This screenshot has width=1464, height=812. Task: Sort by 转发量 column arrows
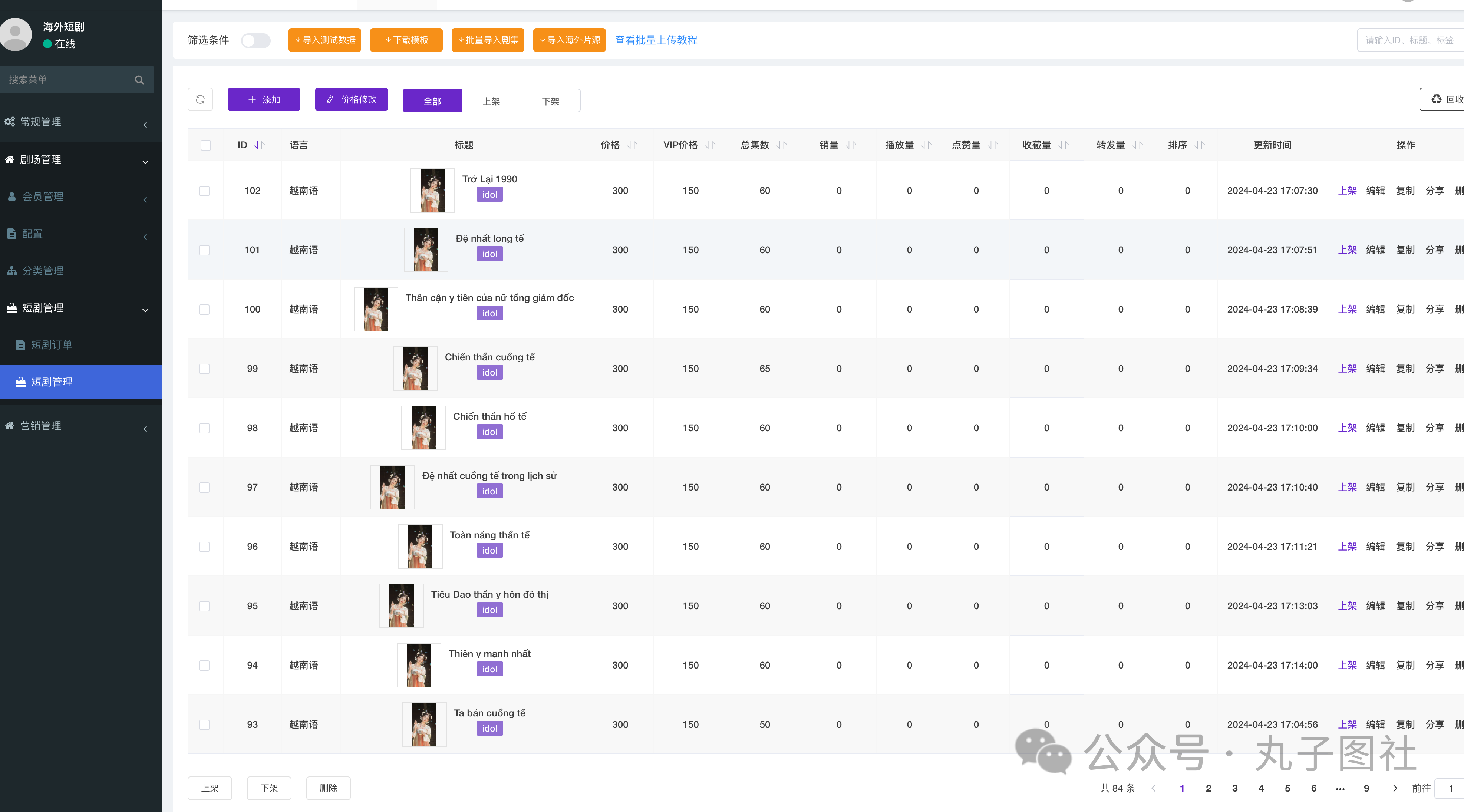[1138, 145]
